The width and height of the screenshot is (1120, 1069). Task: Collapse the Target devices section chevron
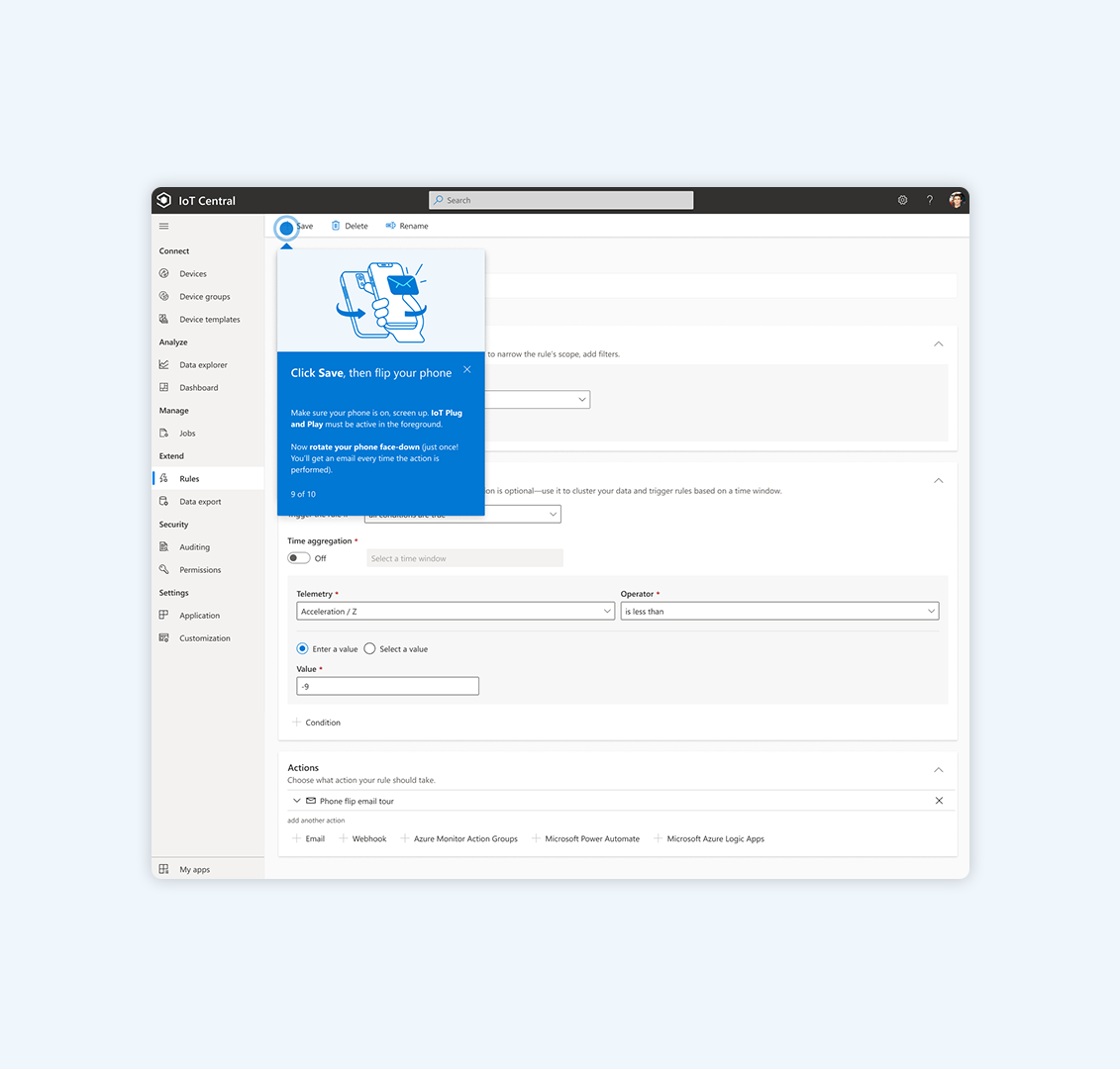(939, 344)
